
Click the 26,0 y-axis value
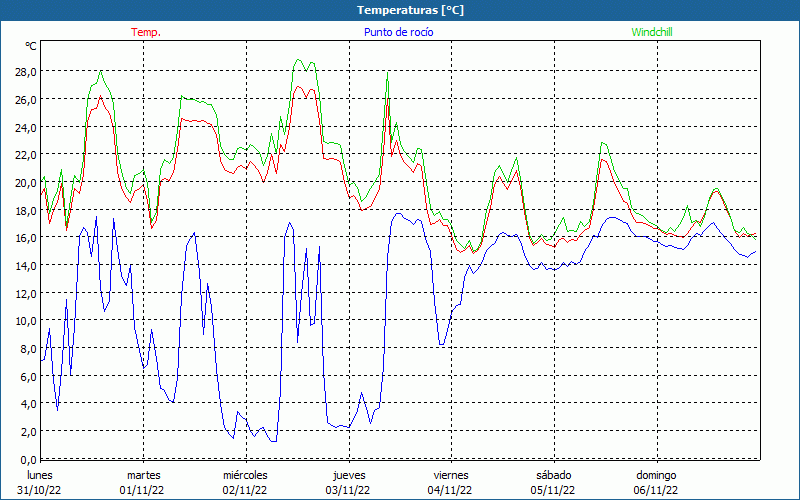coord(26,99)
